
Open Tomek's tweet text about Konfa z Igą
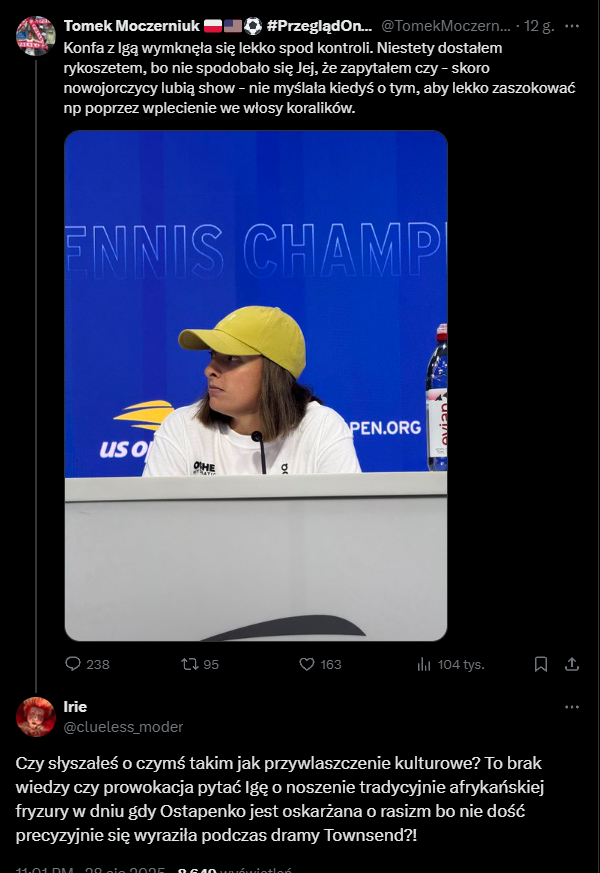(319, 78)
